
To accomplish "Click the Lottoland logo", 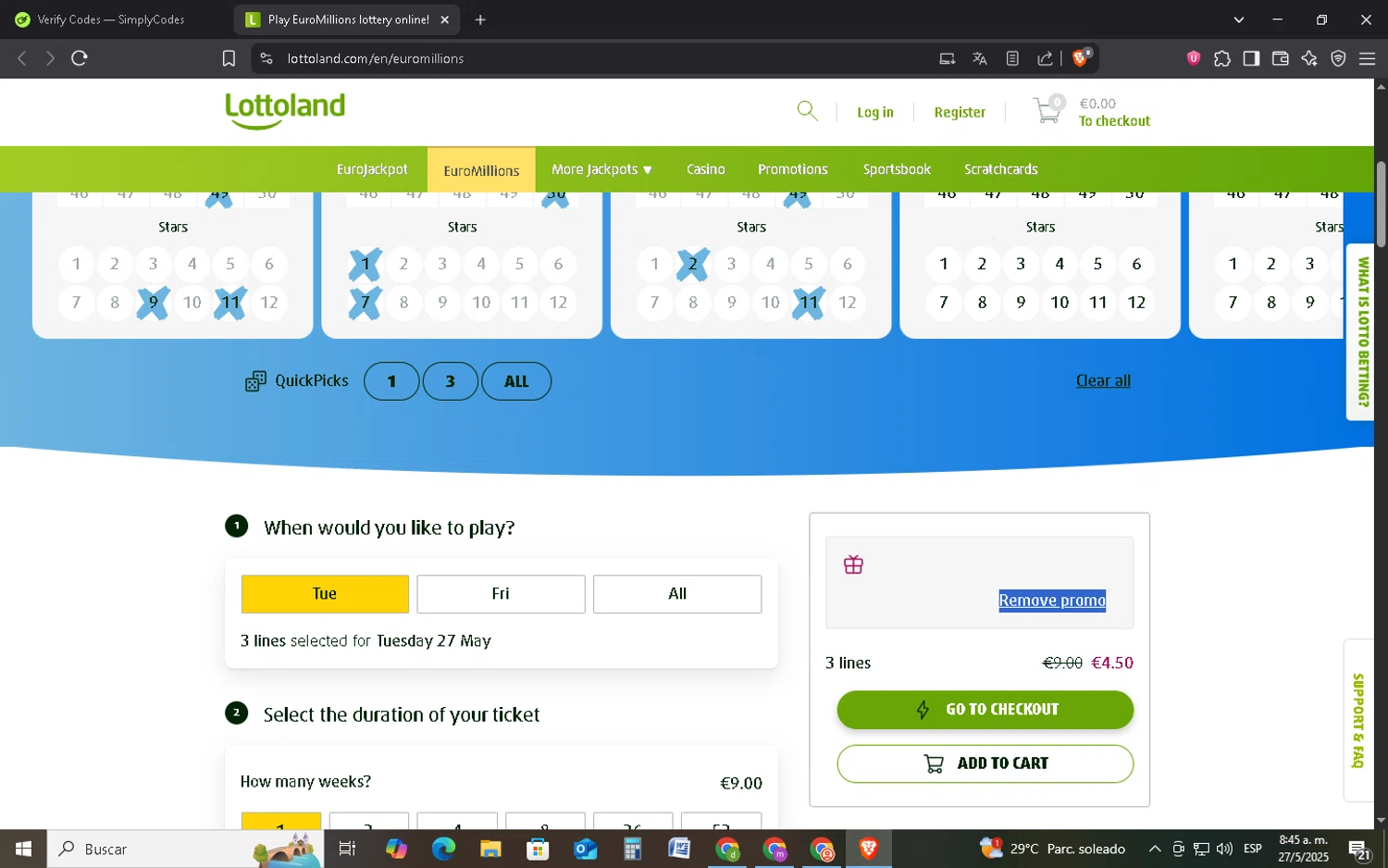I will coord(285,110).
